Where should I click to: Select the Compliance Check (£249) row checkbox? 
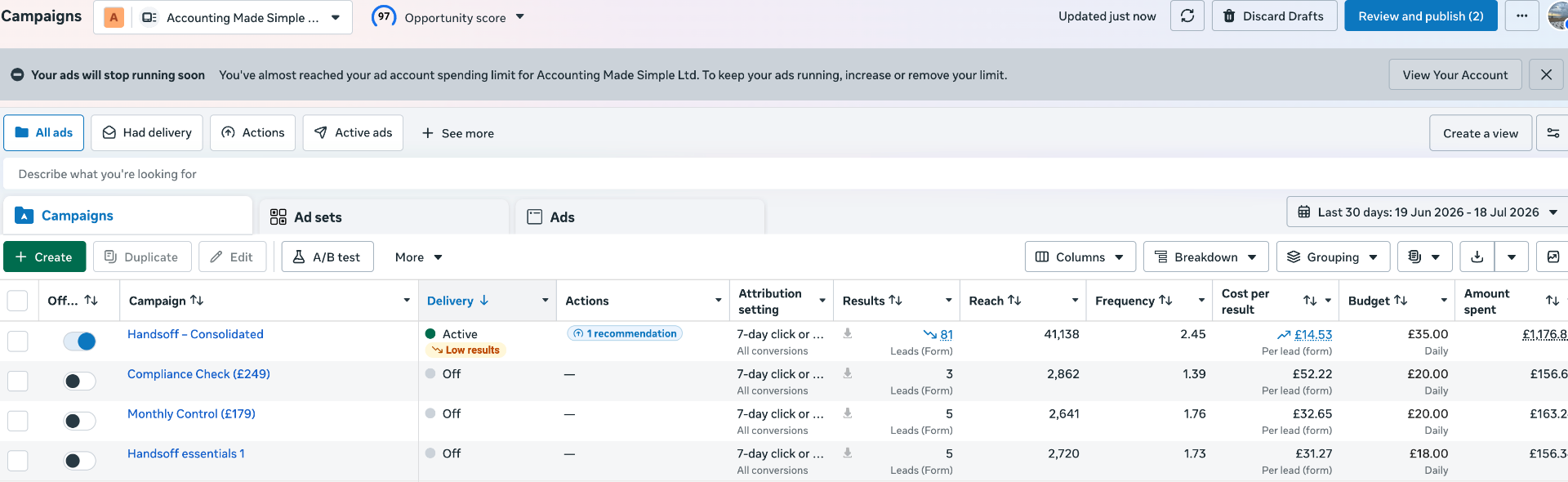click(17, 381)
